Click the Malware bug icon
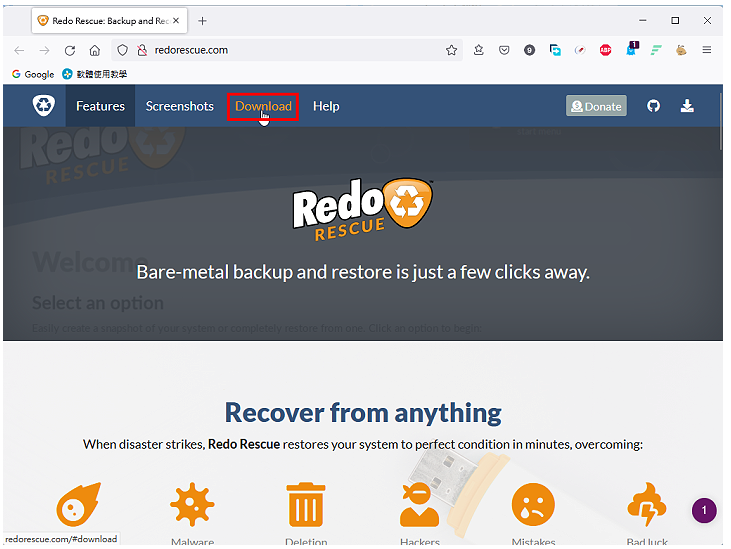This screenshot has height=549, width=731. tap(192, 504)
